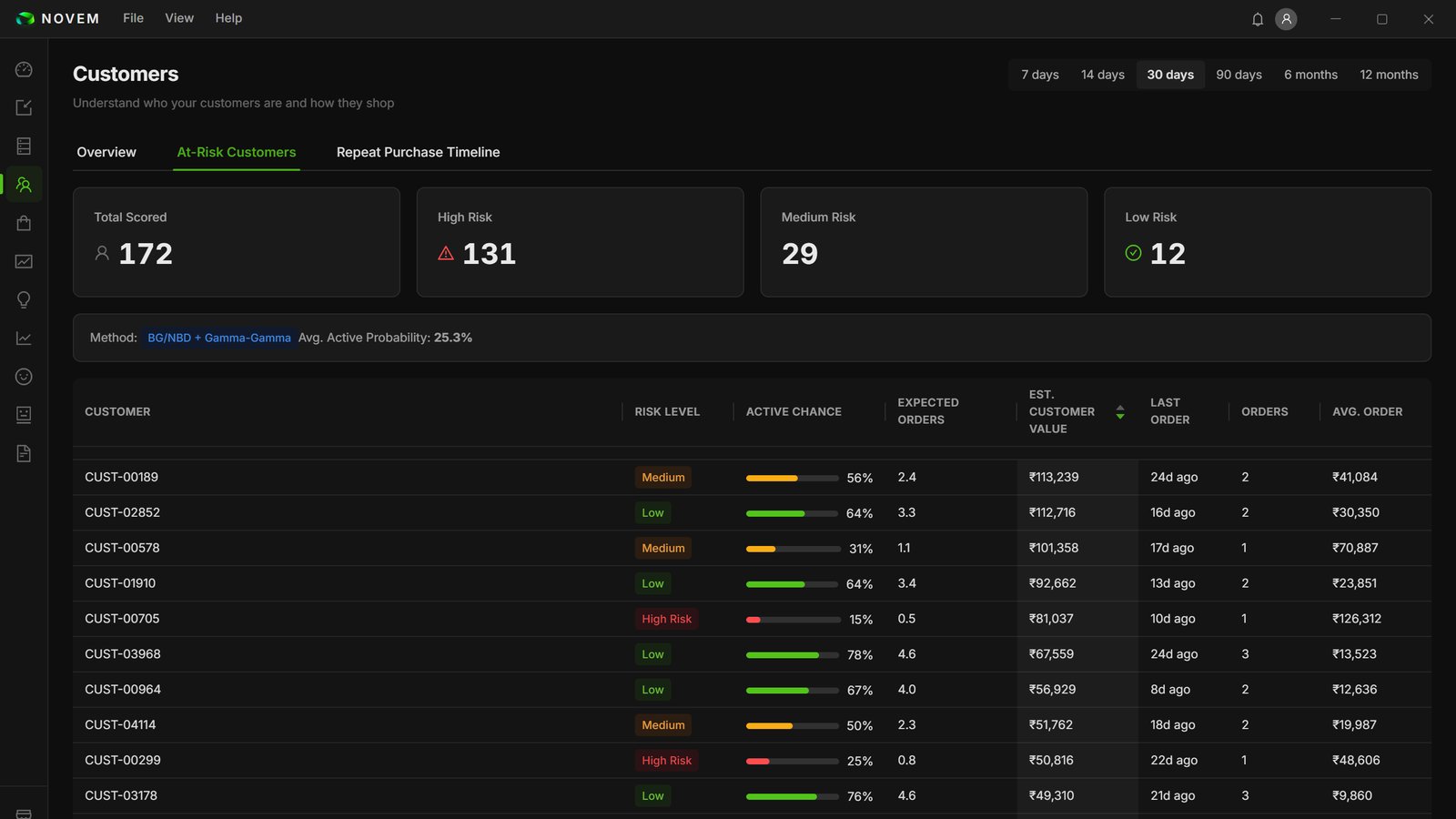Click the CUST-00705 active chance bar

tap(793, 620)
